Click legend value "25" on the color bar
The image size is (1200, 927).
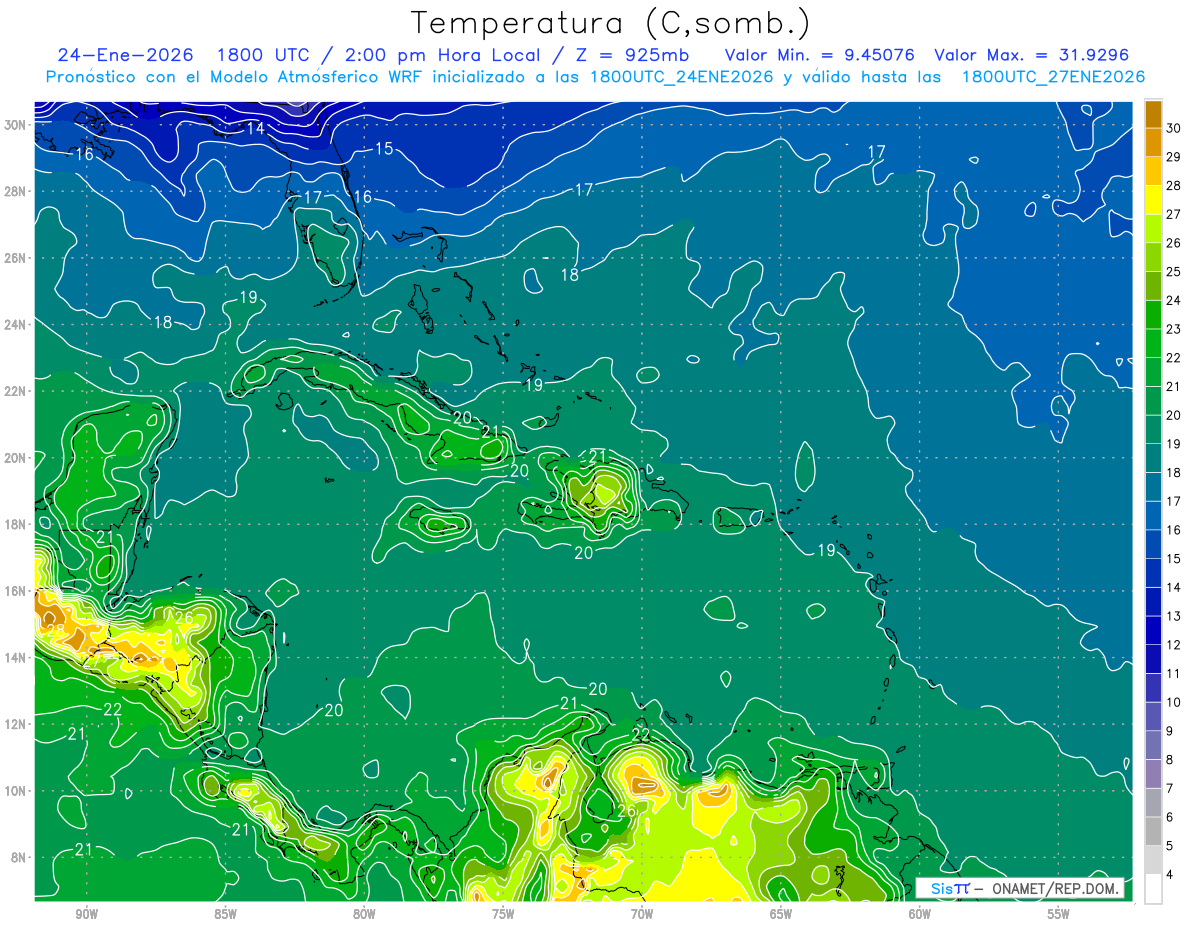pyautogui.click(x=1173, y=271)
